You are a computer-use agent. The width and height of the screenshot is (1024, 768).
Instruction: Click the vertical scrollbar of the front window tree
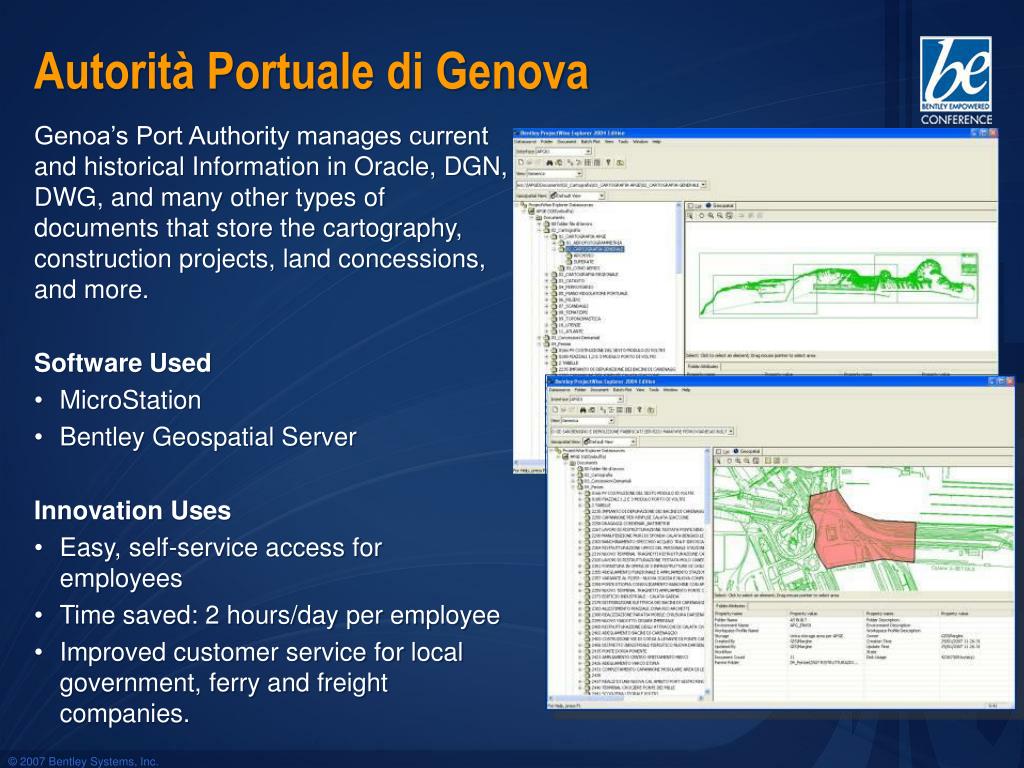[707, 571]
